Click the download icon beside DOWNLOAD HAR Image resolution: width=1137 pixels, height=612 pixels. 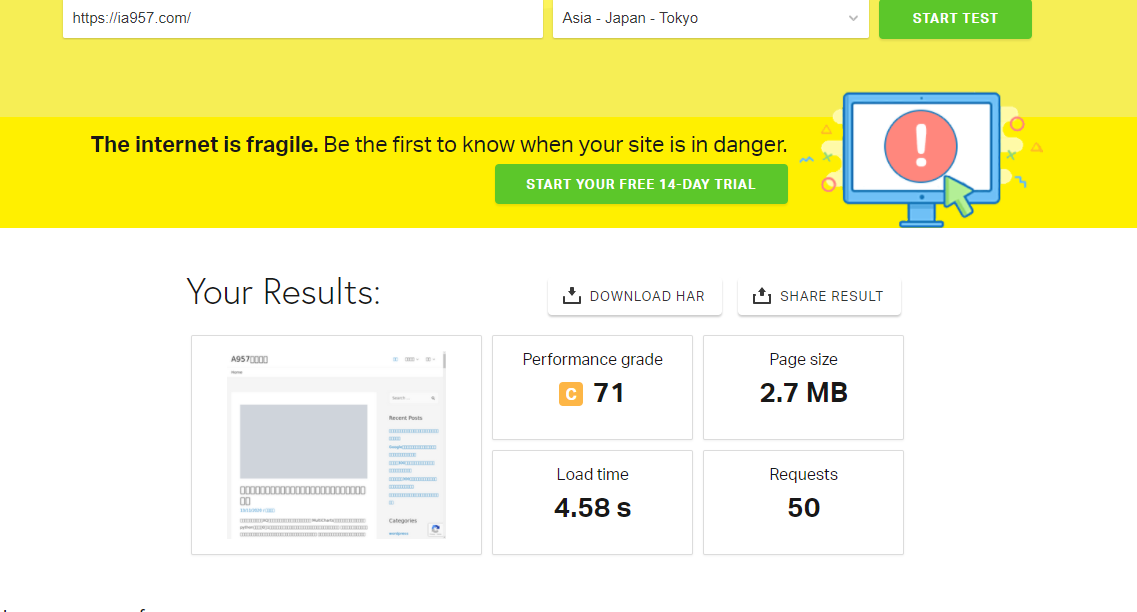click(x=572, y=296)
